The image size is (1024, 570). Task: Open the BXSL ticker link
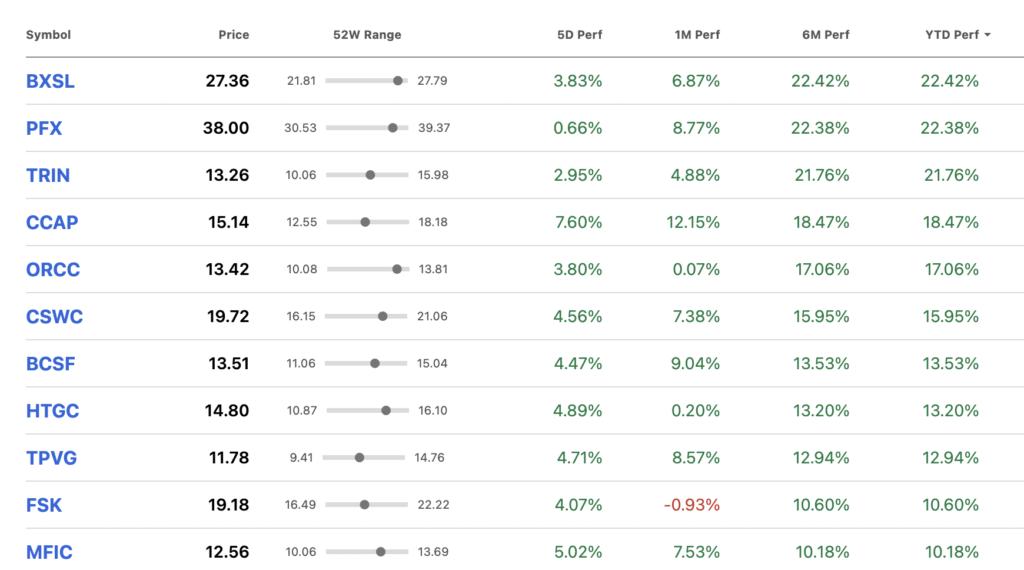coord(50,81)
